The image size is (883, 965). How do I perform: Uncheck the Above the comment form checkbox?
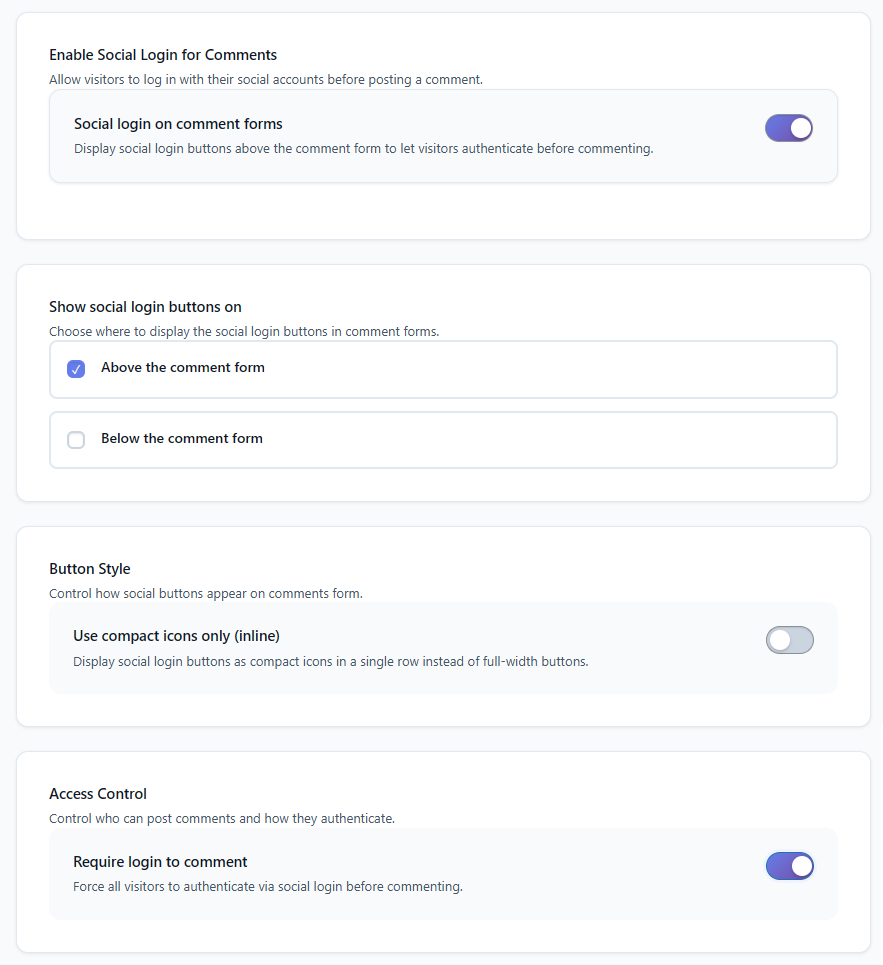click(76, 369)
